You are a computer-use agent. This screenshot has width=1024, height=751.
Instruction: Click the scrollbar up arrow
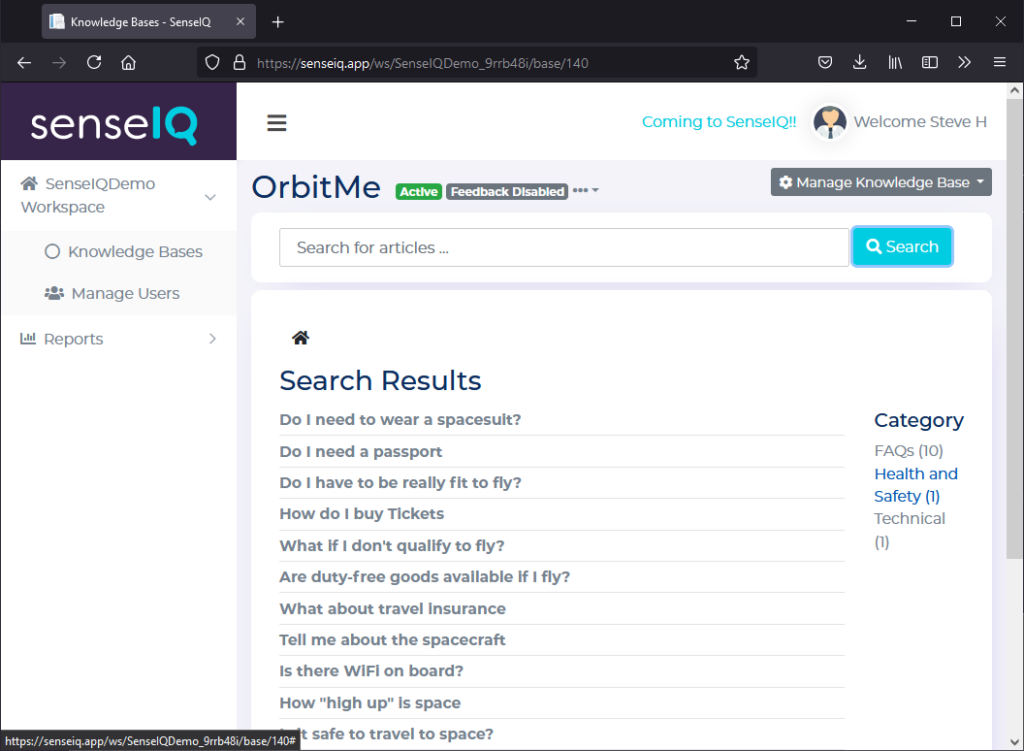point(1014,91)
